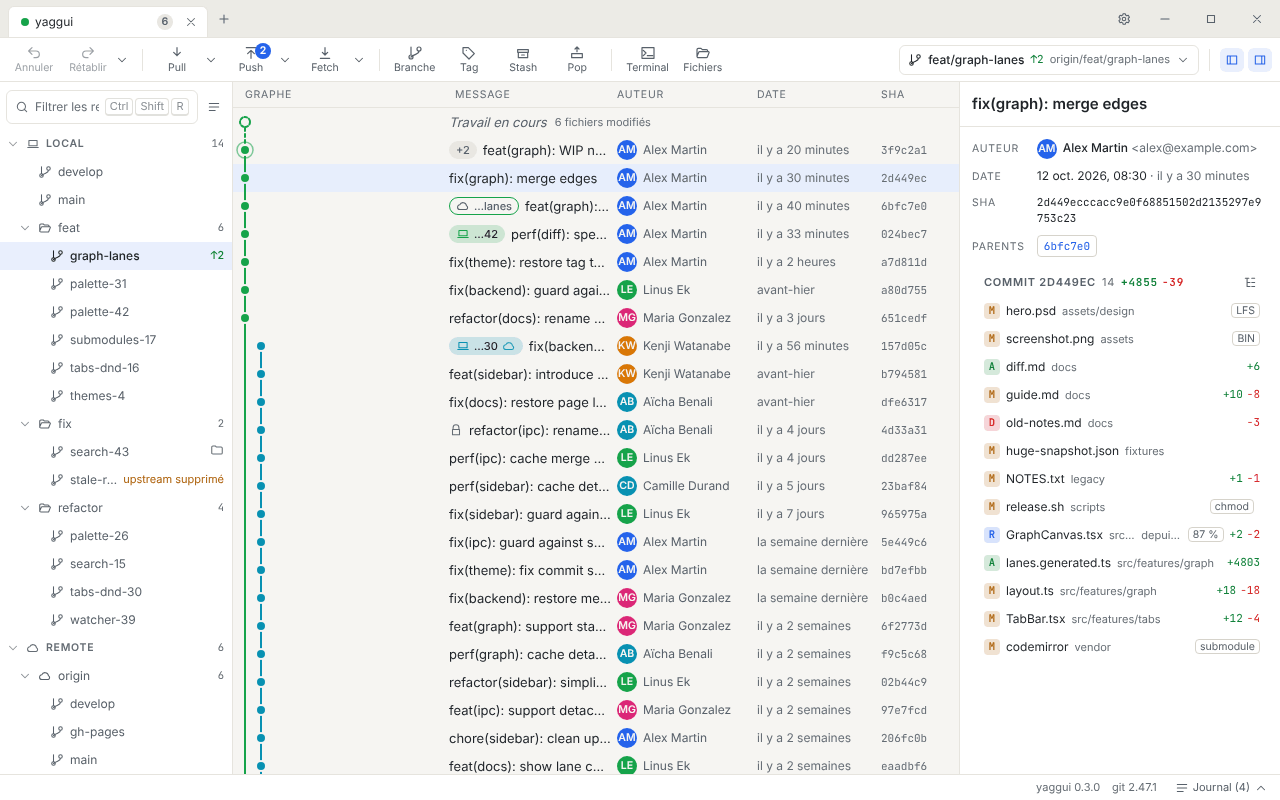Viewport: 1280px width, 800px height.
Task: Click the Rétablir redo icon
Action: [88, 59]
